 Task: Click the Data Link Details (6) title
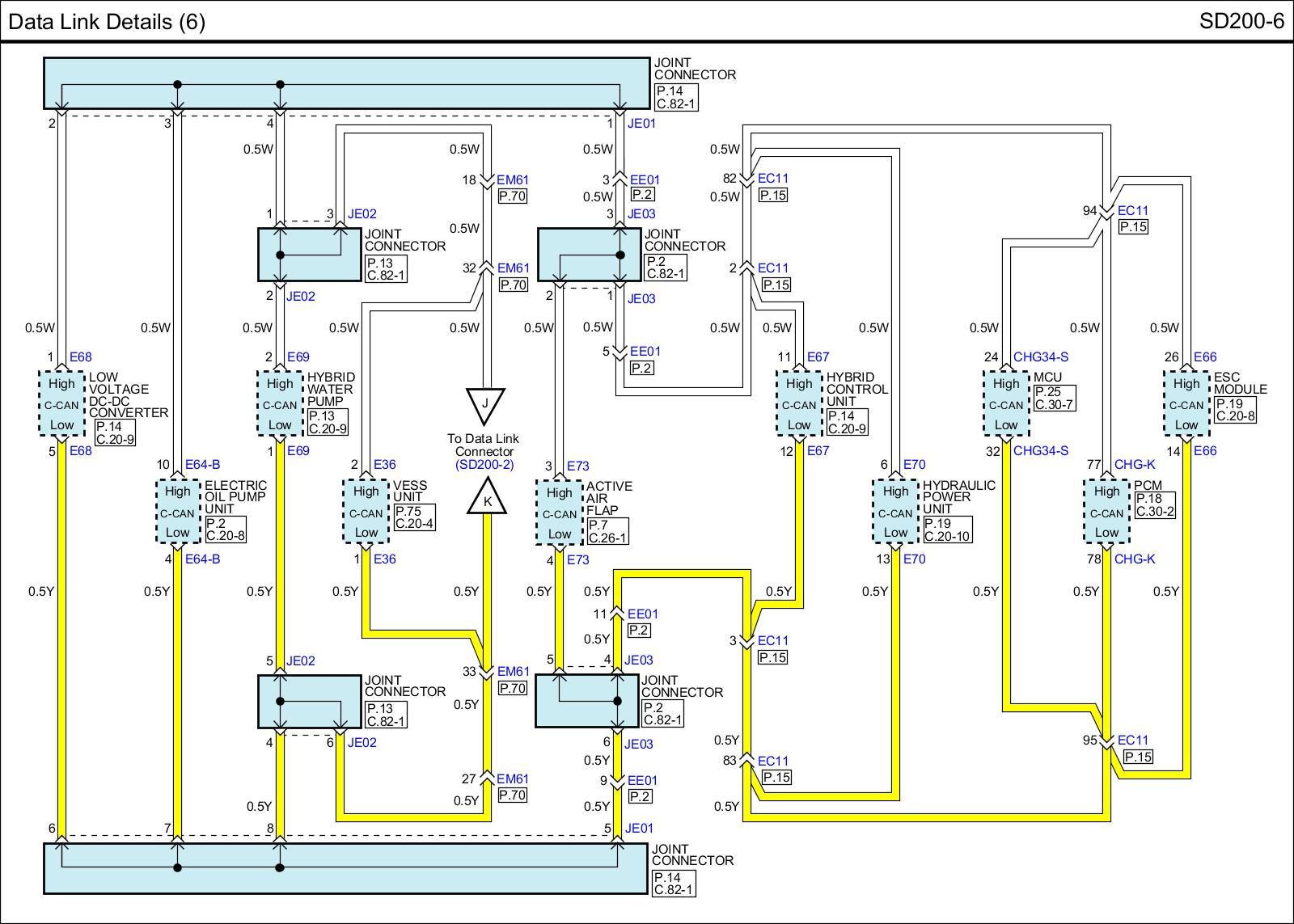click(x=107, y=21)
